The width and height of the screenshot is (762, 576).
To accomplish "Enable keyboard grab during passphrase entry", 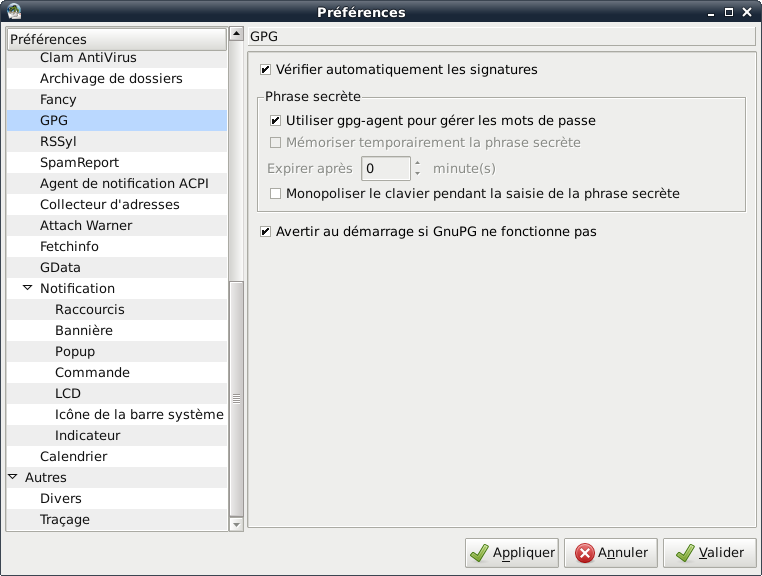I will click(x=276, y=193).
